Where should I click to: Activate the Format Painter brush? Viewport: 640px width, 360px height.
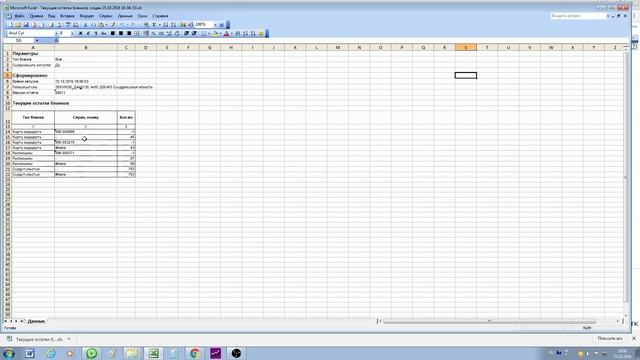(113, 25)
